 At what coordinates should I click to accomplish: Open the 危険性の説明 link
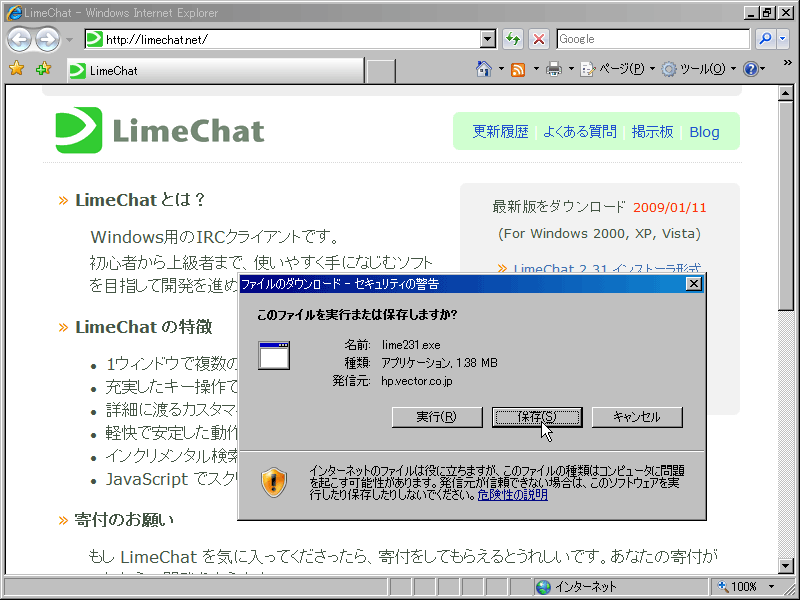512,494
